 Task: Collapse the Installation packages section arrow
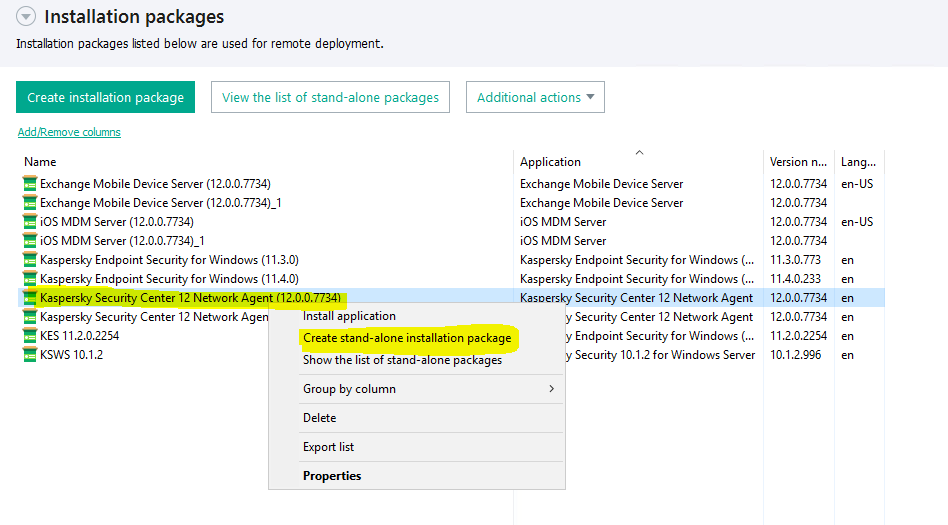point(26,17)
